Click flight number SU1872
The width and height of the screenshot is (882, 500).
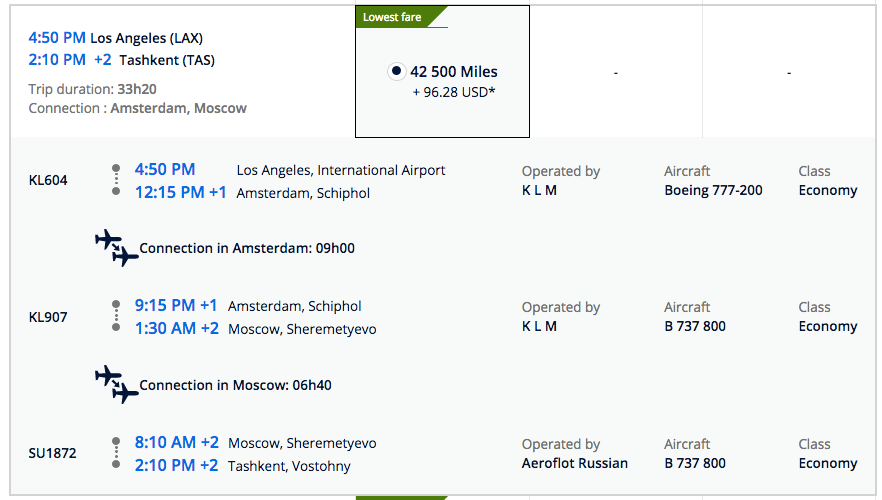coord(52,453)
